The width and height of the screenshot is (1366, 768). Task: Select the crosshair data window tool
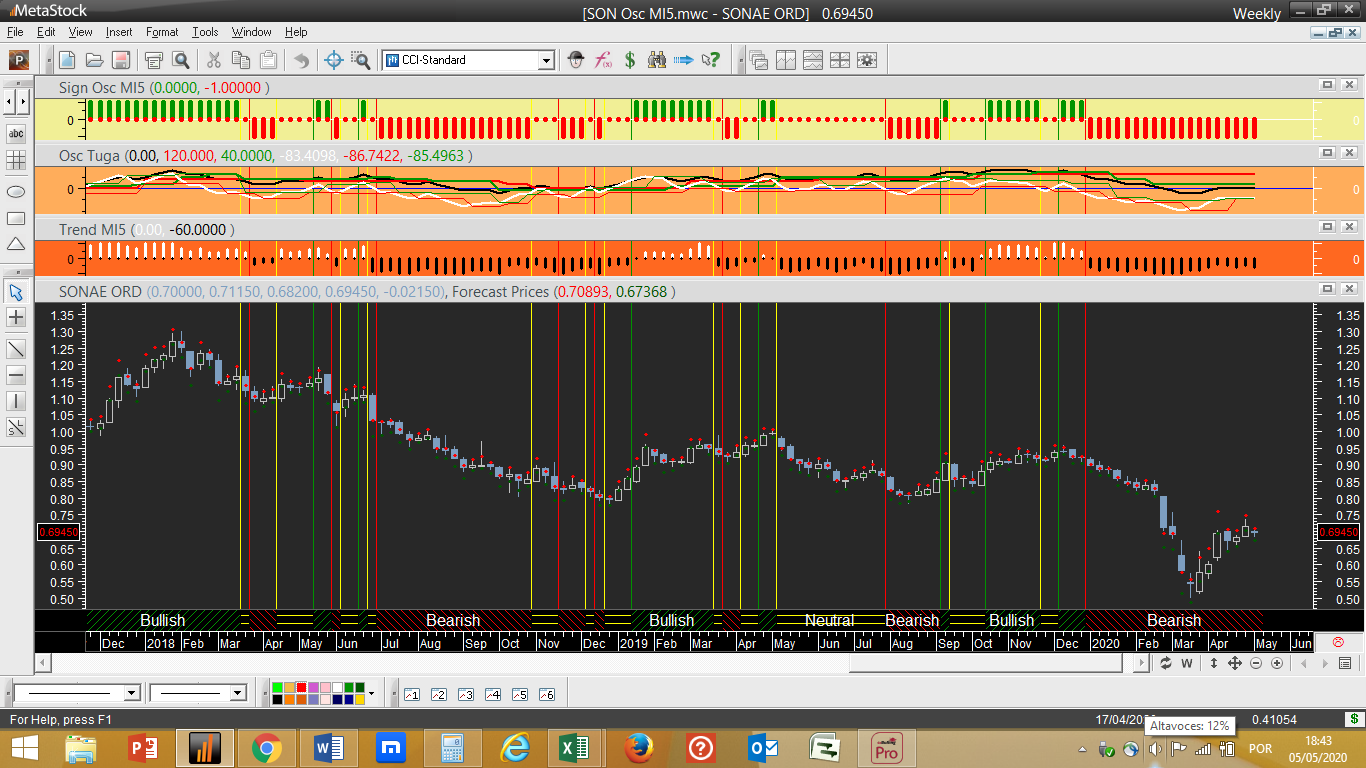[x=334, y=60]
